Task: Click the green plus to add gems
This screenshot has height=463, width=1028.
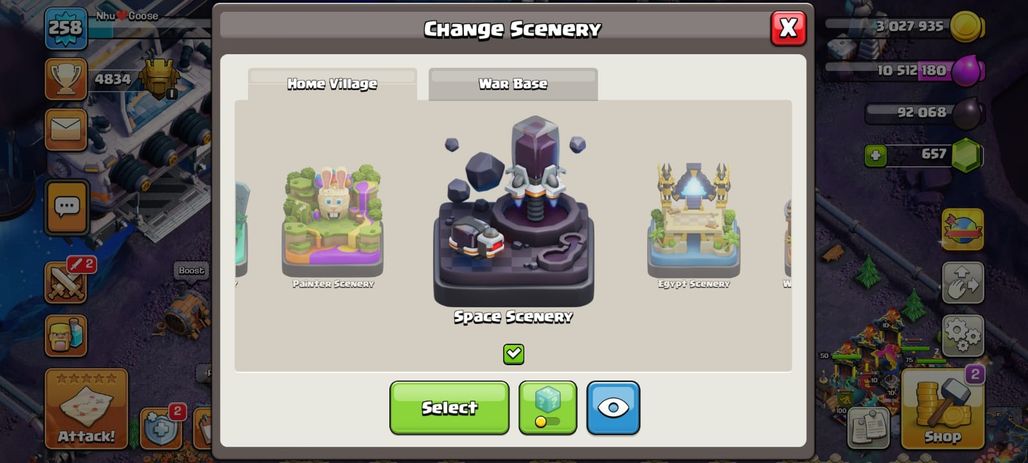Action: click(875, 156)
